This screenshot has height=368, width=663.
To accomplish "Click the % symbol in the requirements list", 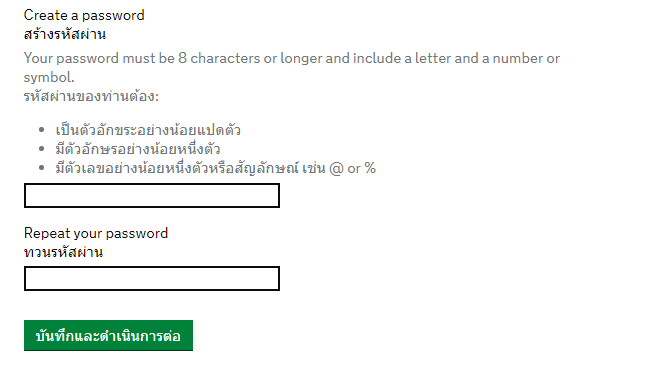I will click(x=370, y=168).
